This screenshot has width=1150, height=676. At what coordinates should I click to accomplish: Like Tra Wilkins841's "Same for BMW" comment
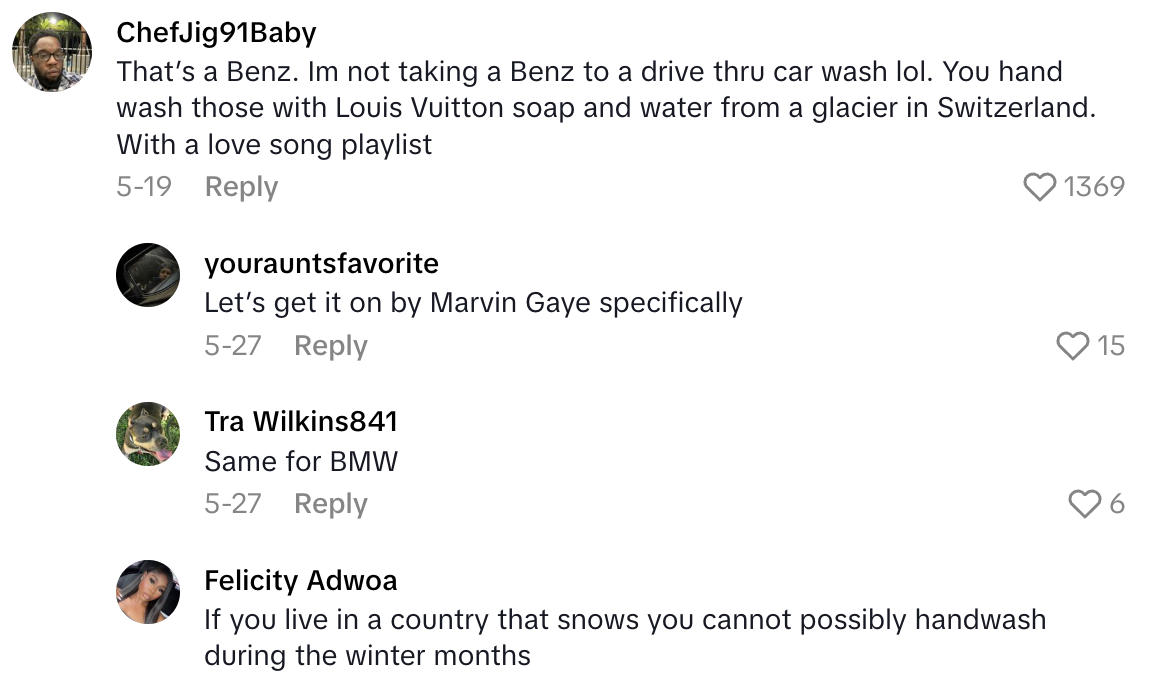[1084, 504]
